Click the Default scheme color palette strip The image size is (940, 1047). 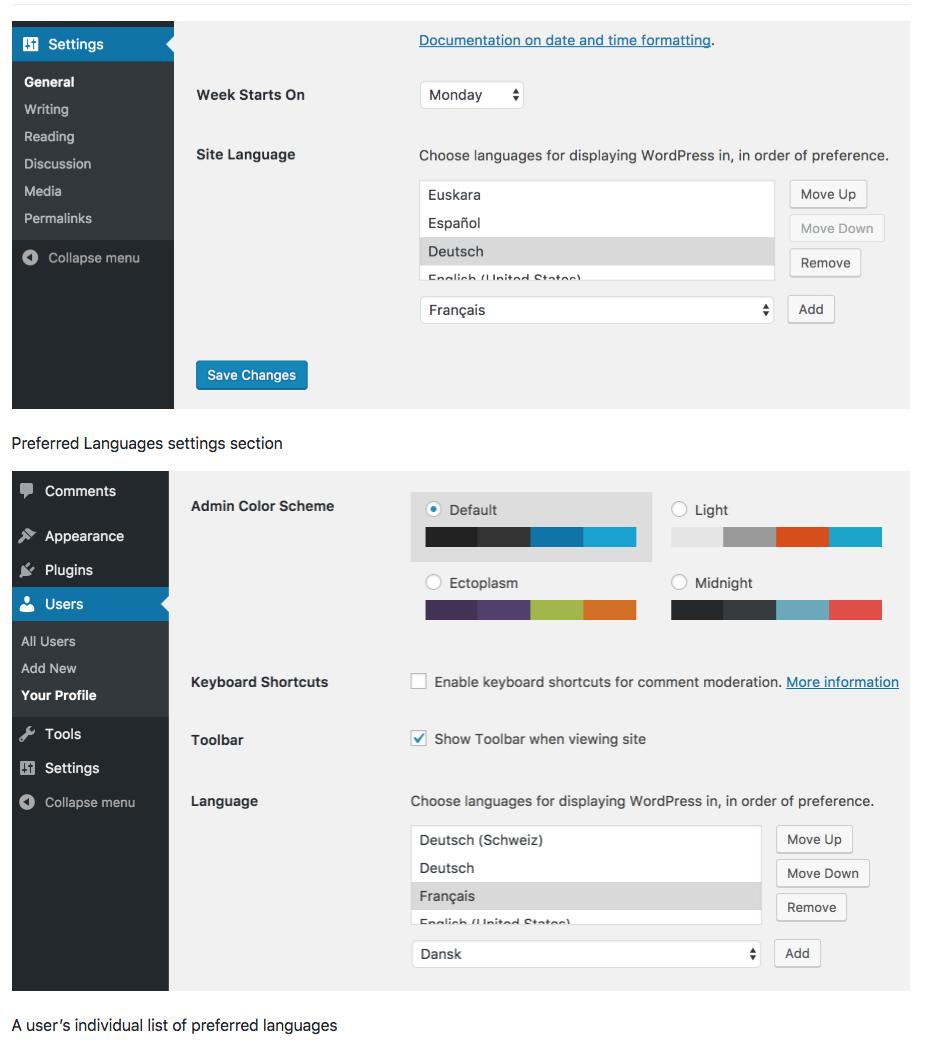531,537
